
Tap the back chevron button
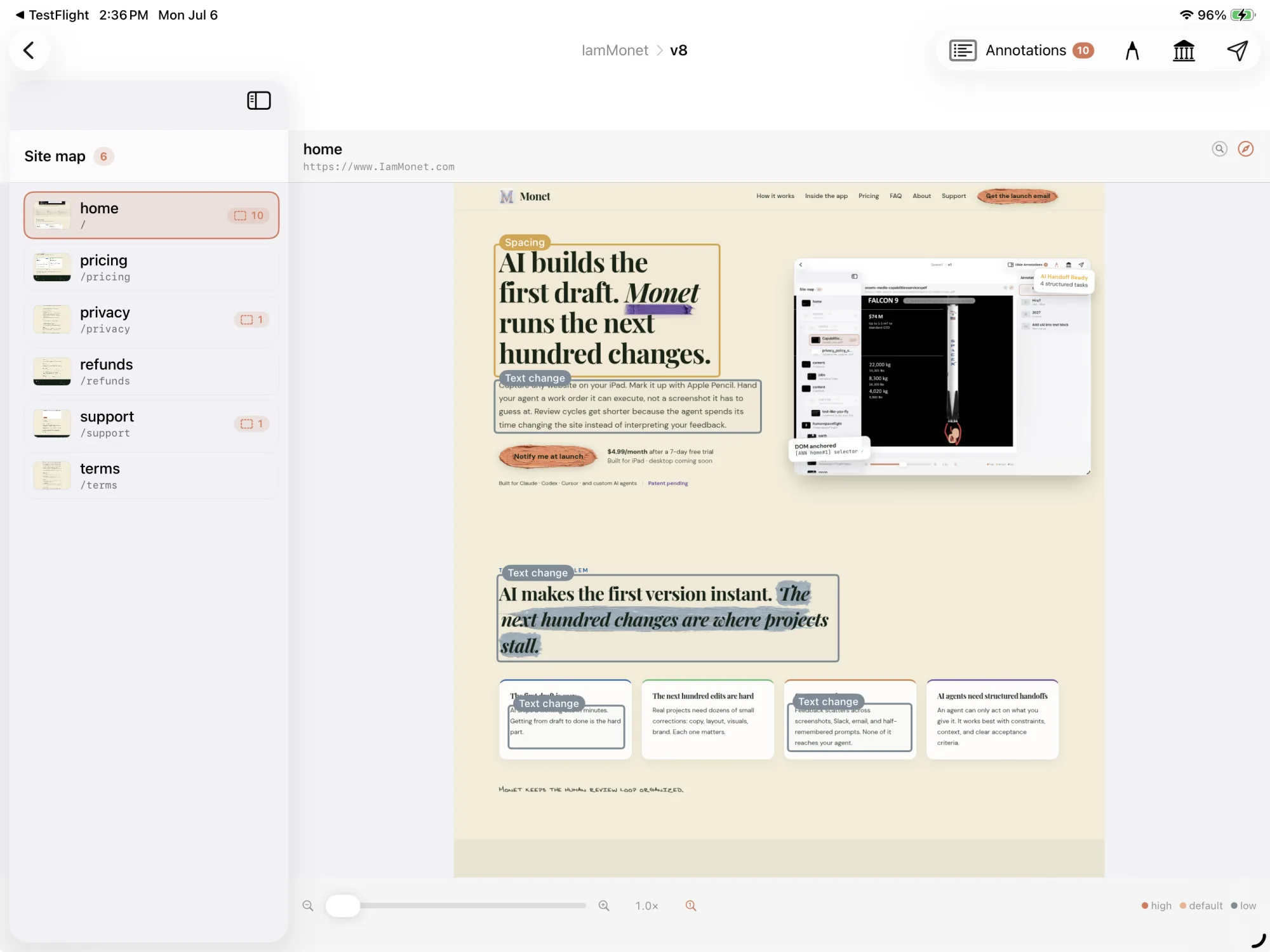[29, 50]
